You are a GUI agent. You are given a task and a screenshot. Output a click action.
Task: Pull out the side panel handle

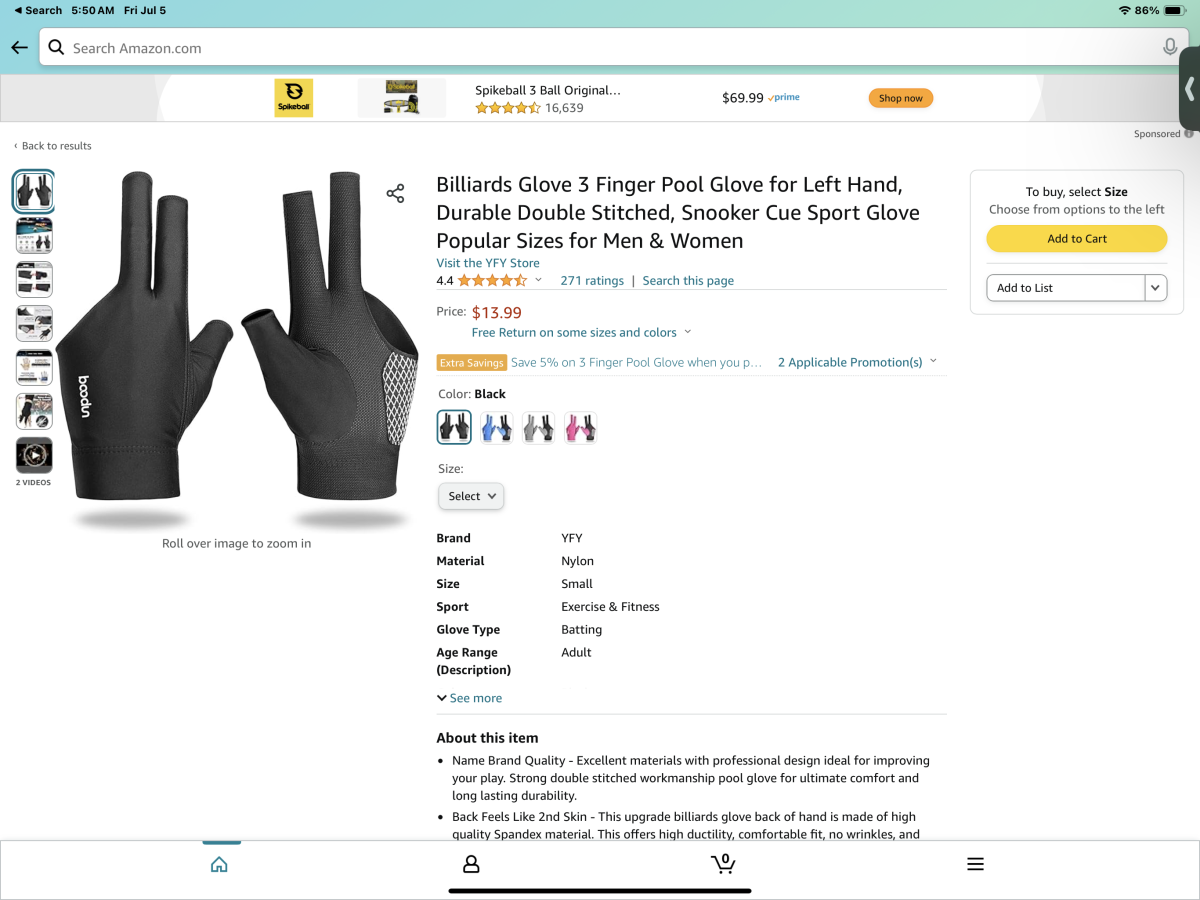tap(1190, 88)
